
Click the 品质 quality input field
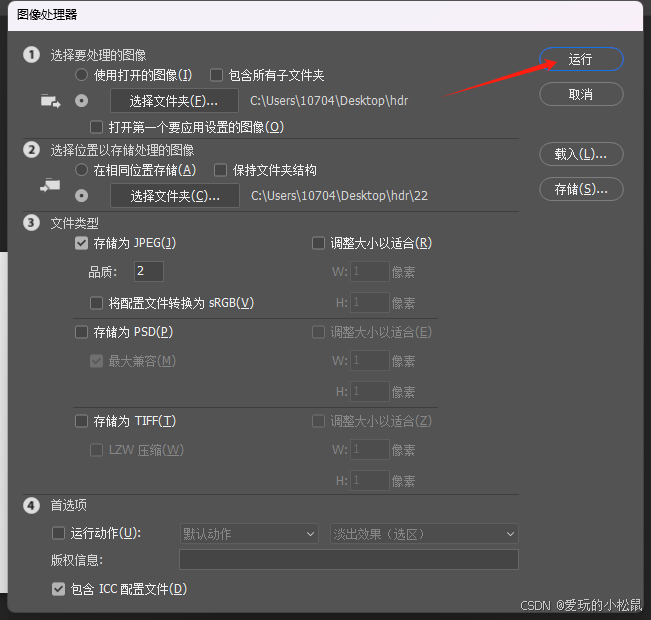pos(149,271)
